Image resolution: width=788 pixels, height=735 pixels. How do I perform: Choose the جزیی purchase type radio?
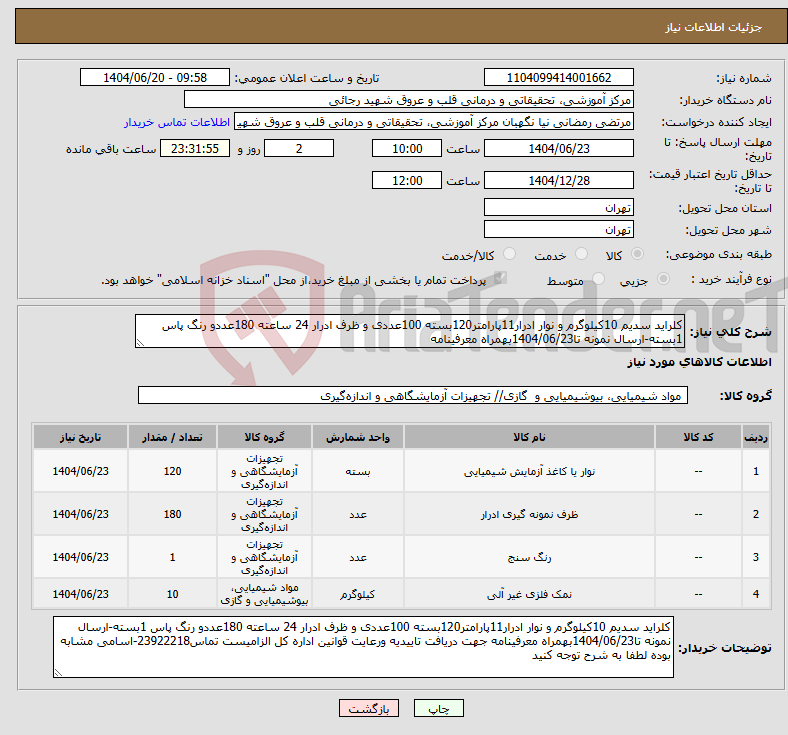[x=663, y=279]
